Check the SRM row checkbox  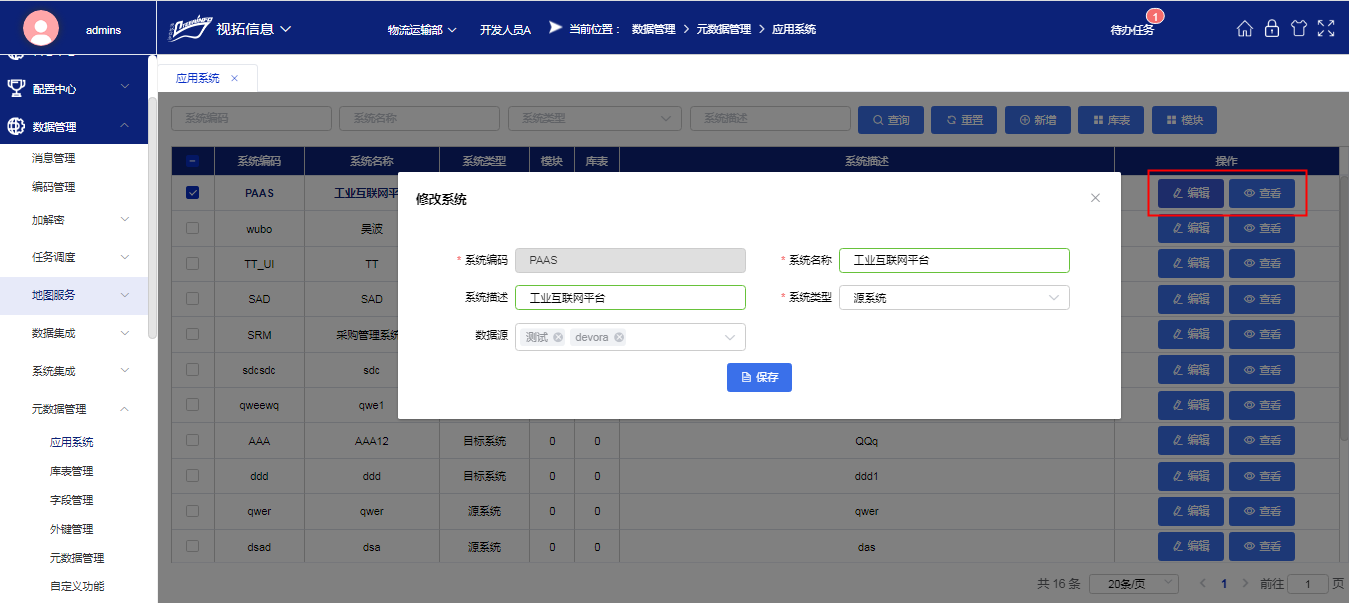(193, 334)
